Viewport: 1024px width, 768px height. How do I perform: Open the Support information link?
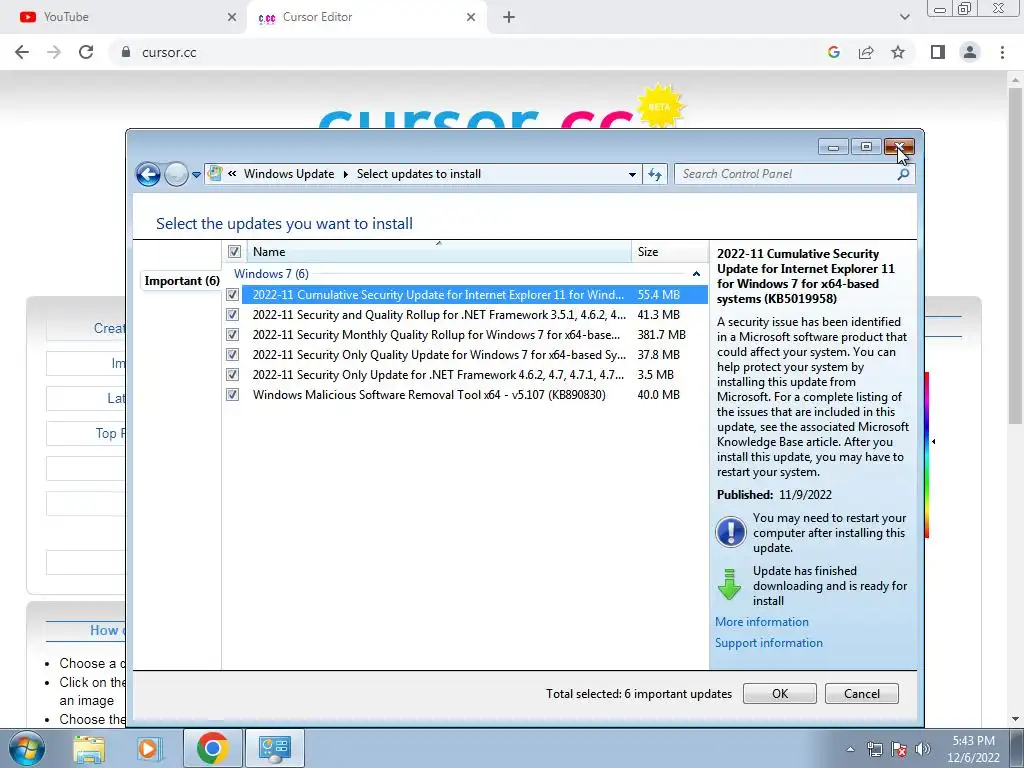(x=769, y=643)
